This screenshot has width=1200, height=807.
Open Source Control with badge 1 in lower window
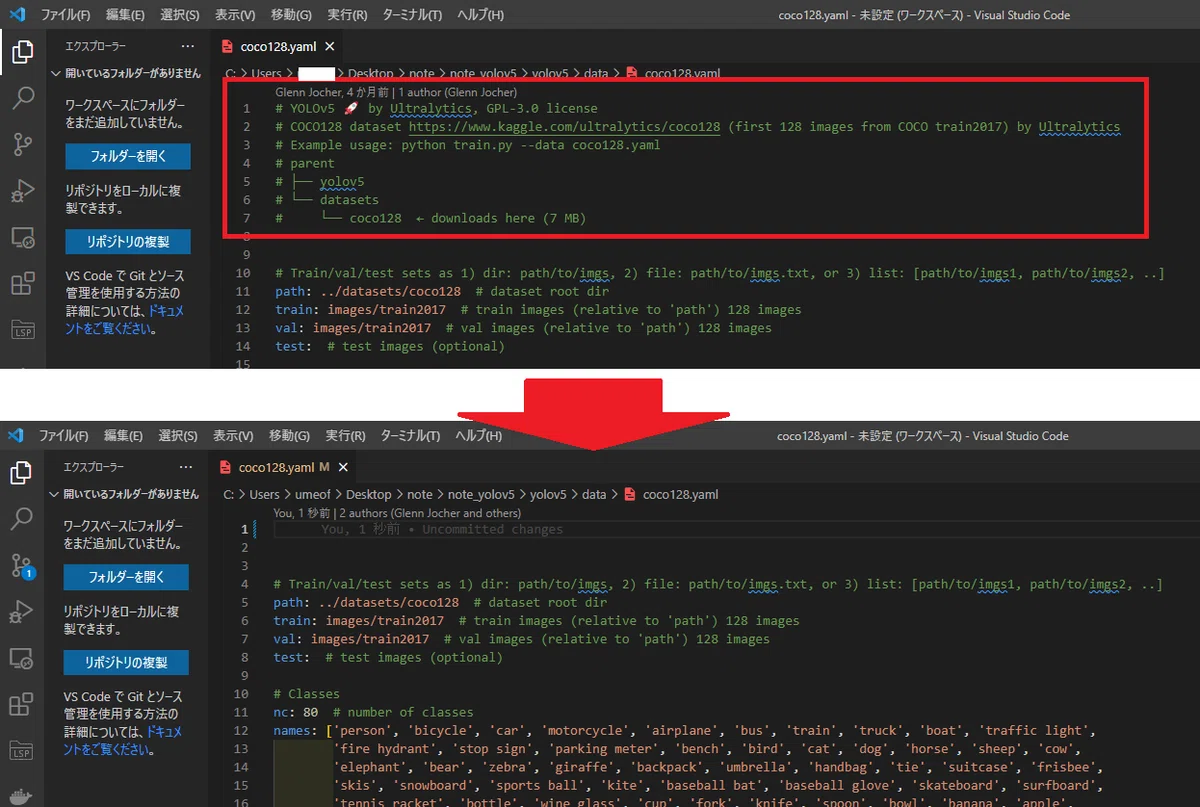(x=22, y=565)
